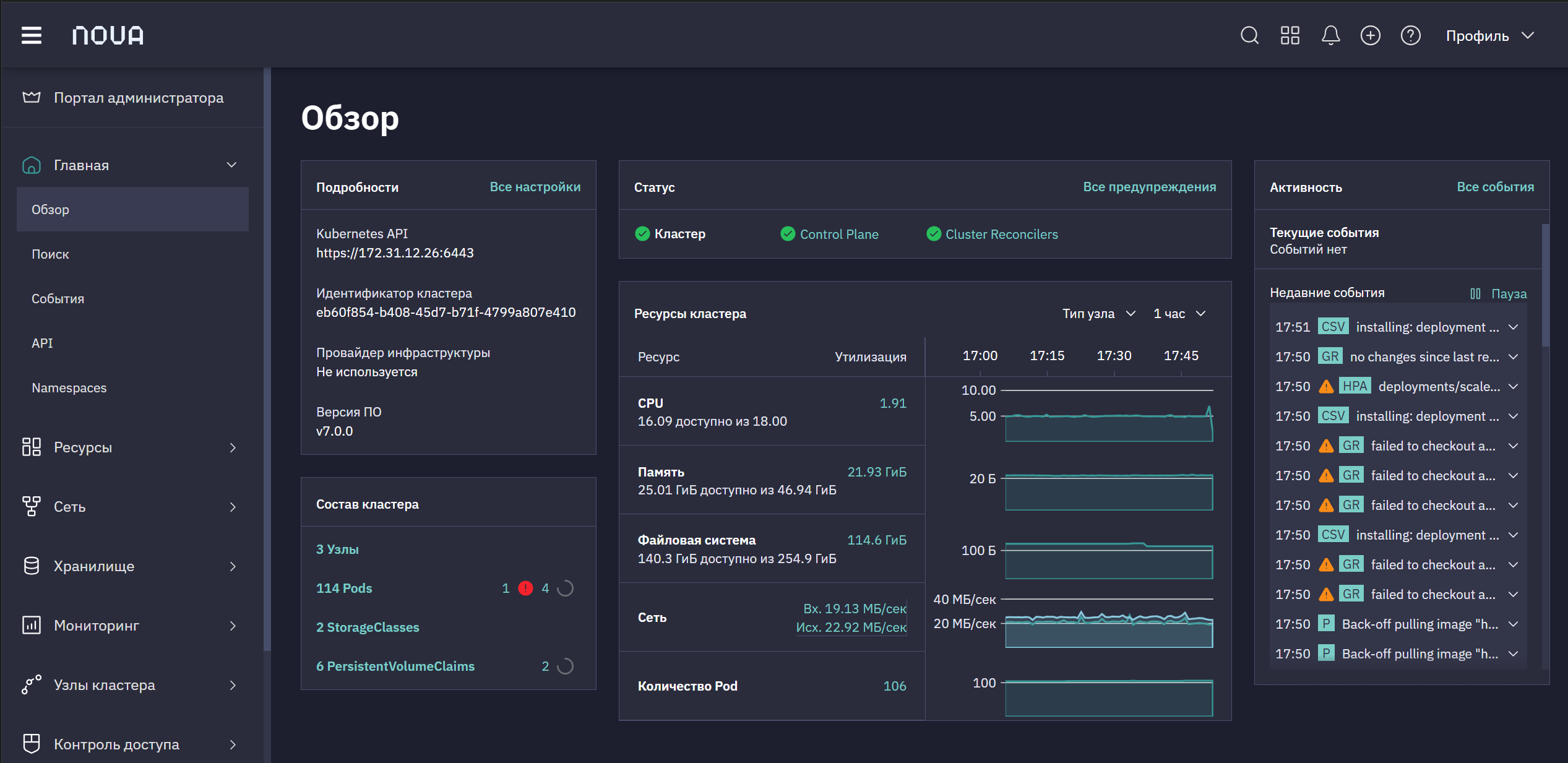This screenshot has height=763, width=1568.
Task: Click the plus circle add icon
Action: (x=1371, y=35)
